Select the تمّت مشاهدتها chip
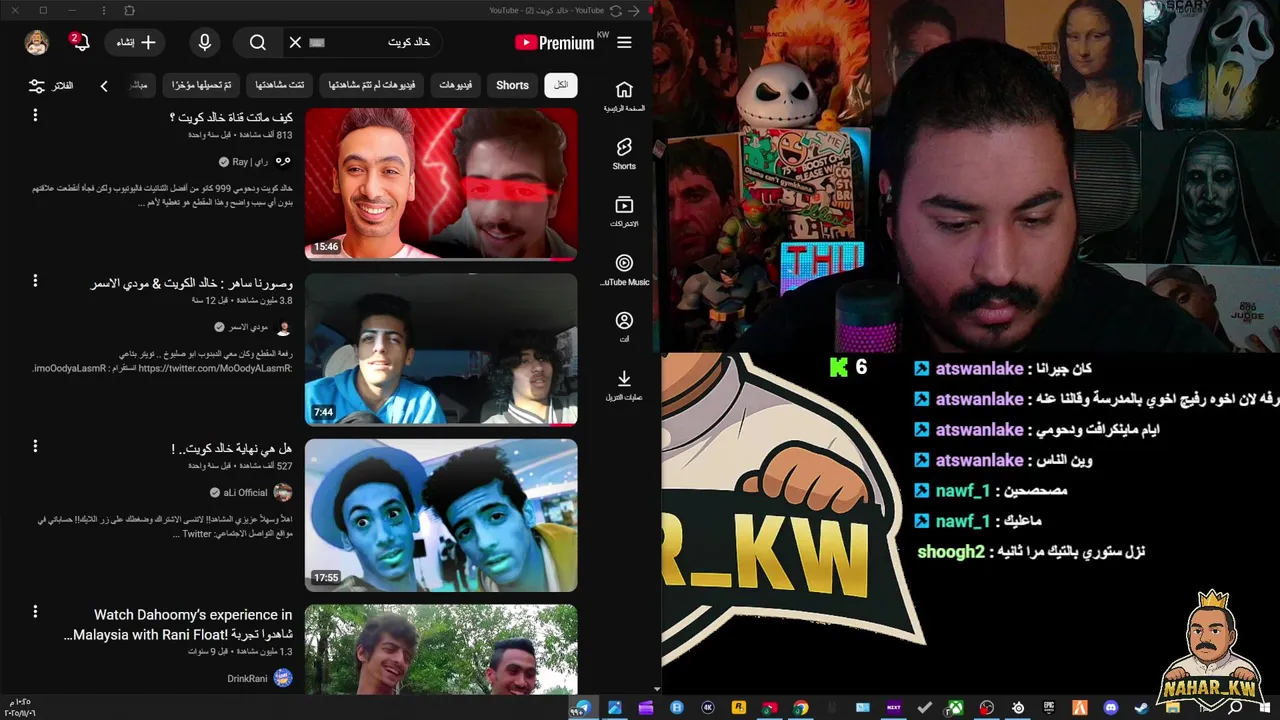Screen dimensions: 1280x720 280,85
